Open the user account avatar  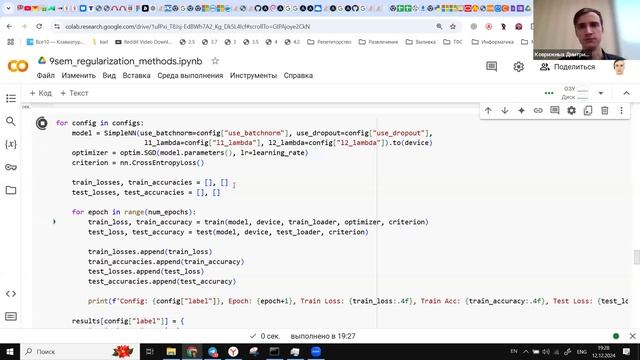(619, 67)
